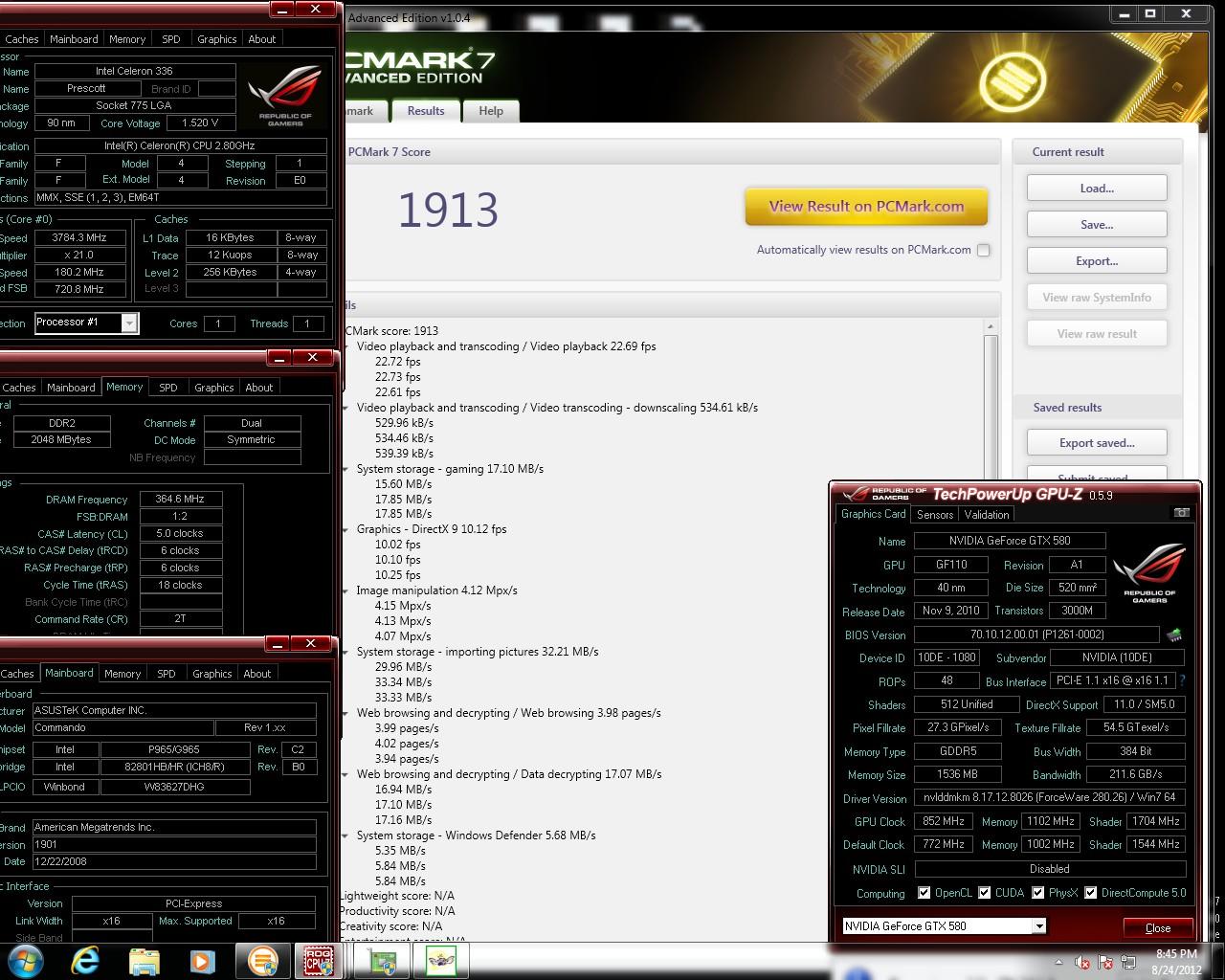Click the View raw result button
Image resolution: width=1225 pixels, height=980 pixels.
[1097, 334]
